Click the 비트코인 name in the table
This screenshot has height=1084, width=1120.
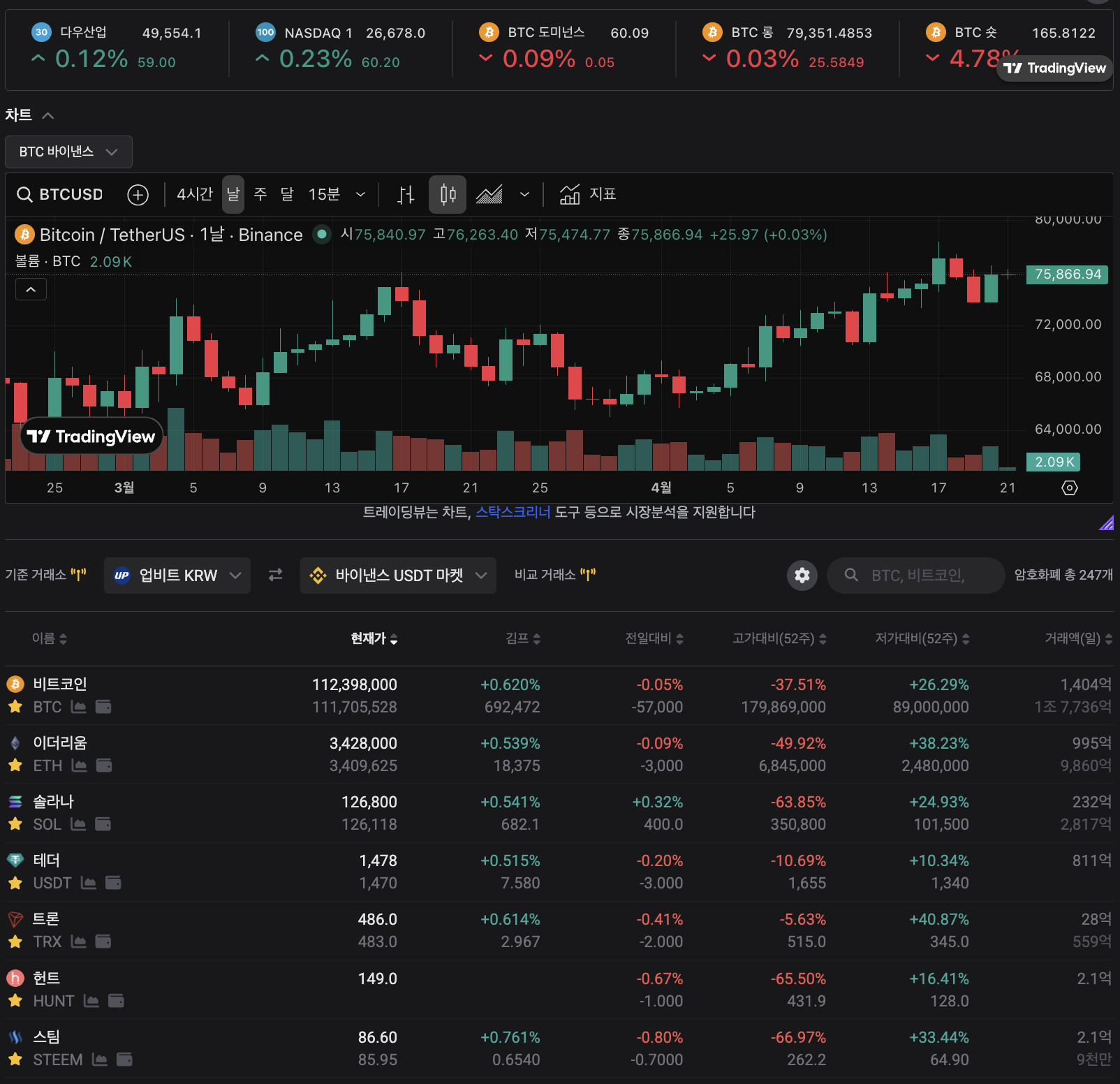tap(60, 684)
